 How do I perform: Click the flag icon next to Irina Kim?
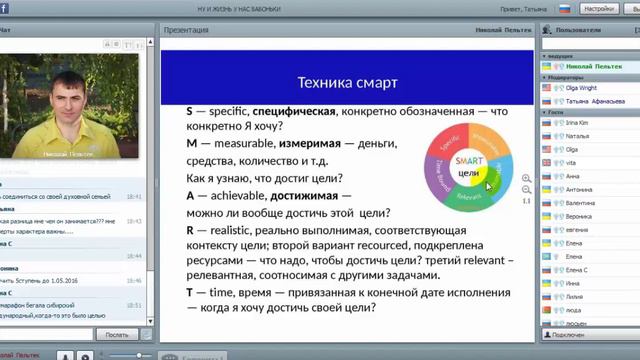pos(547,122)
